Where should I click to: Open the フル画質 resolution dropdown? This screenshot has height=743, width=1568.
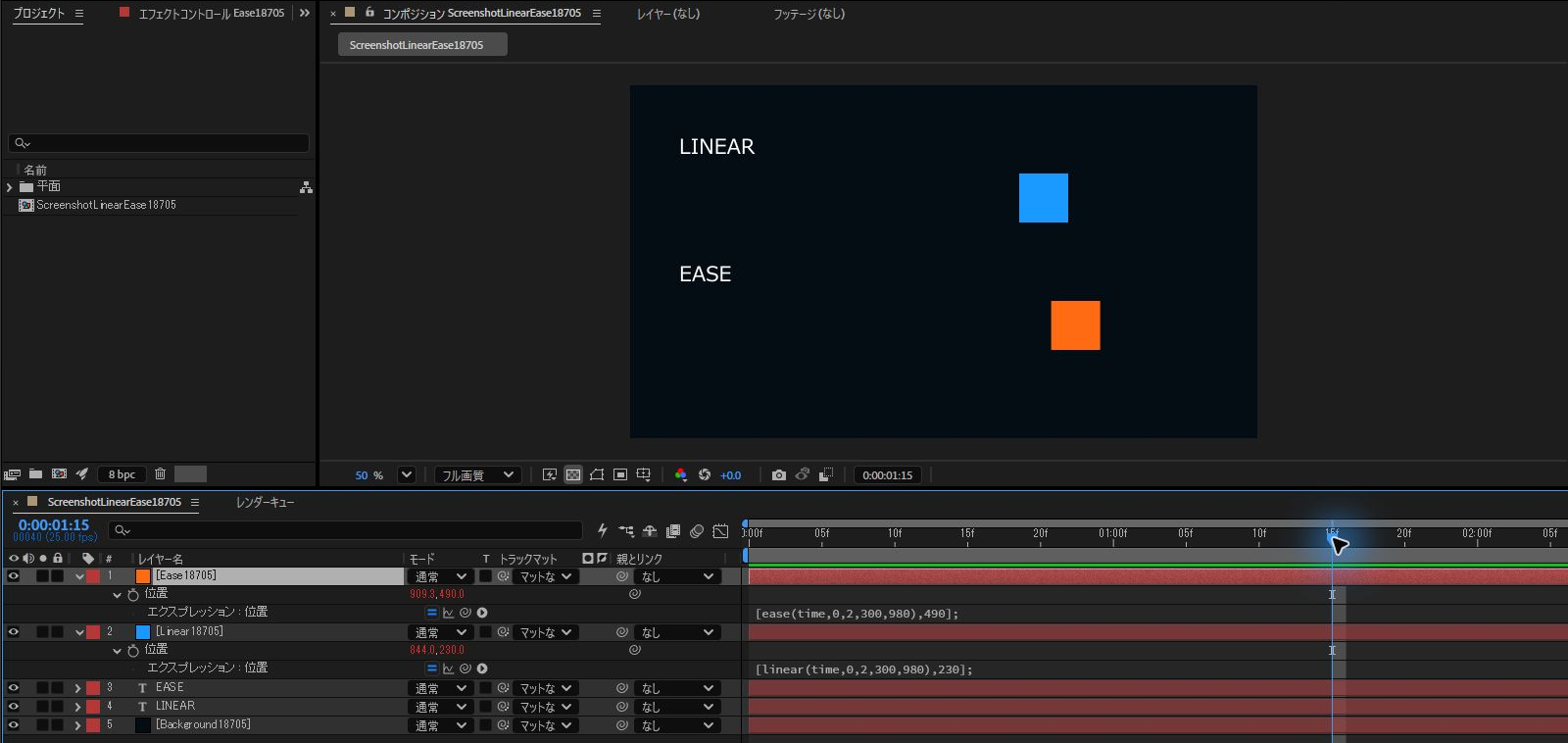pyautogui.click(x=476, y=475)
